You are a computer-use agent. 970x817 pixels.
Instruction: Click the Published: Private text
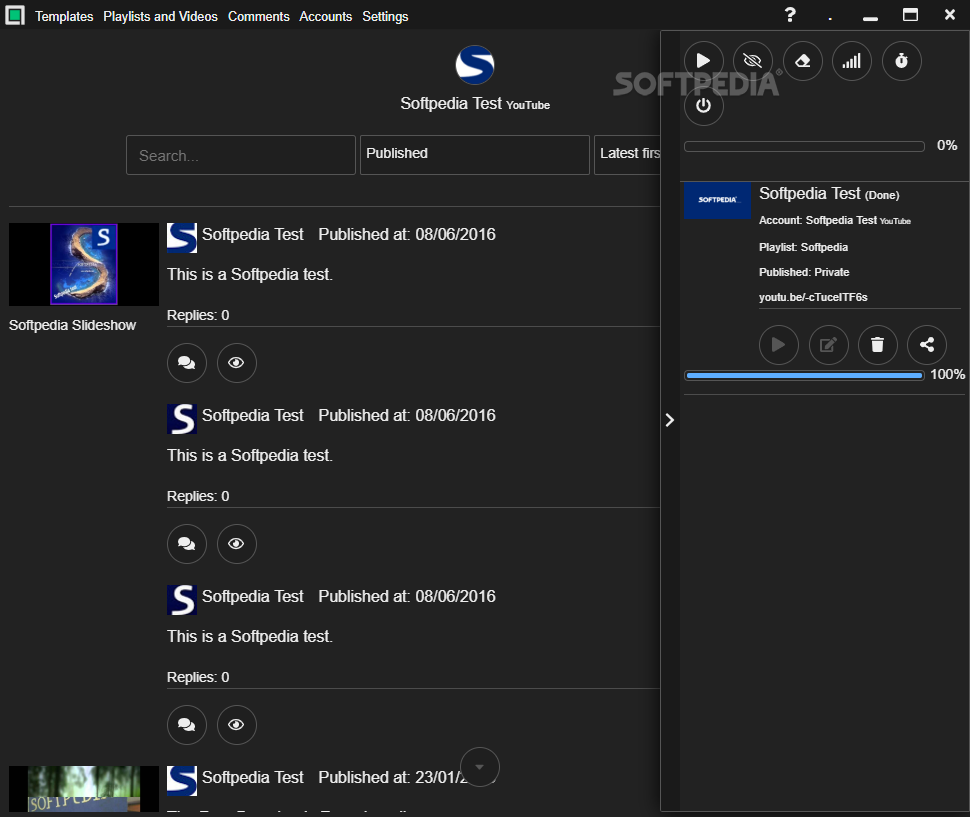(x=804, y=273)
